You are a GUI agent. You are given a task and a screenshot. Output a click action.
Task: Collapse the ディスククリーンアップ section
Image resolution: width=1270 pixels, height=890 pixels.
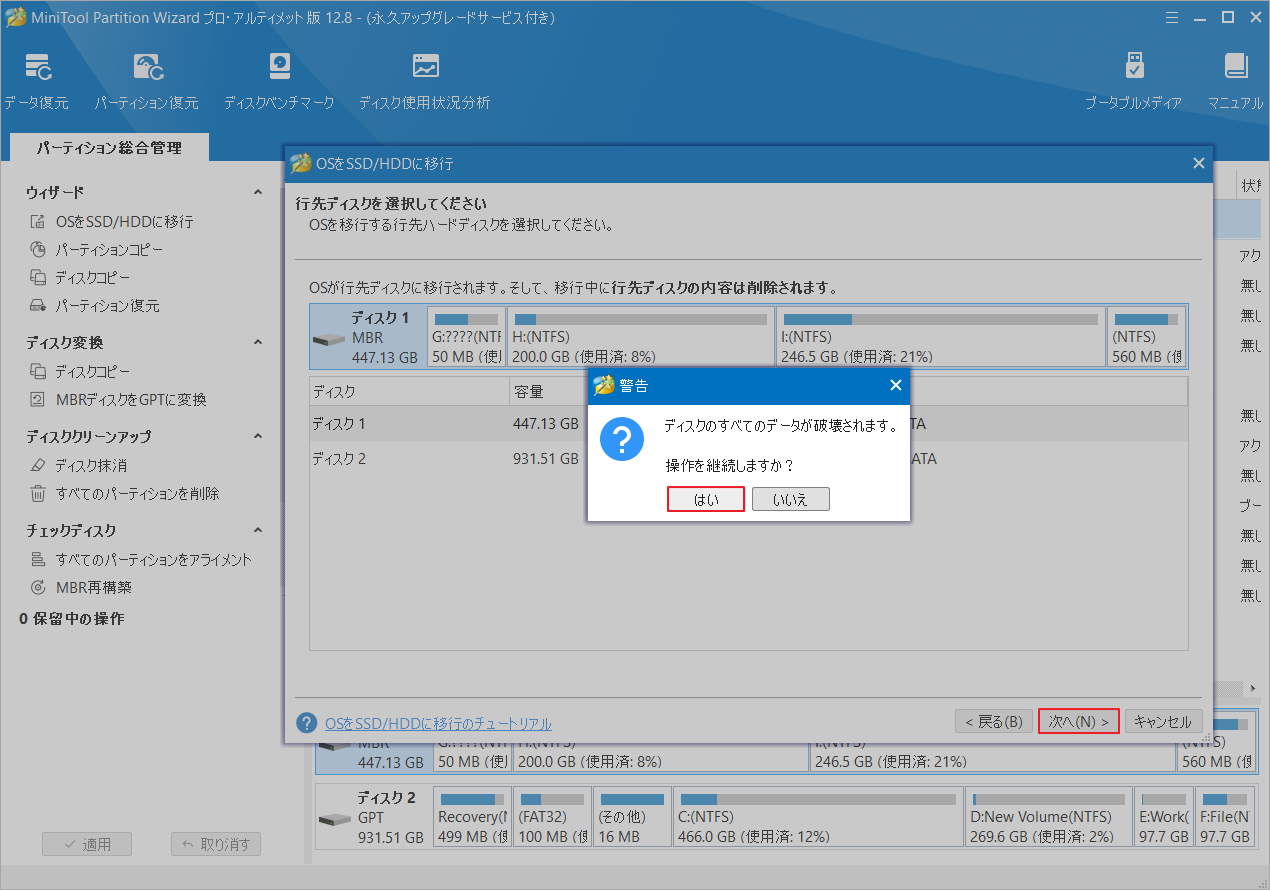(258, 436)
